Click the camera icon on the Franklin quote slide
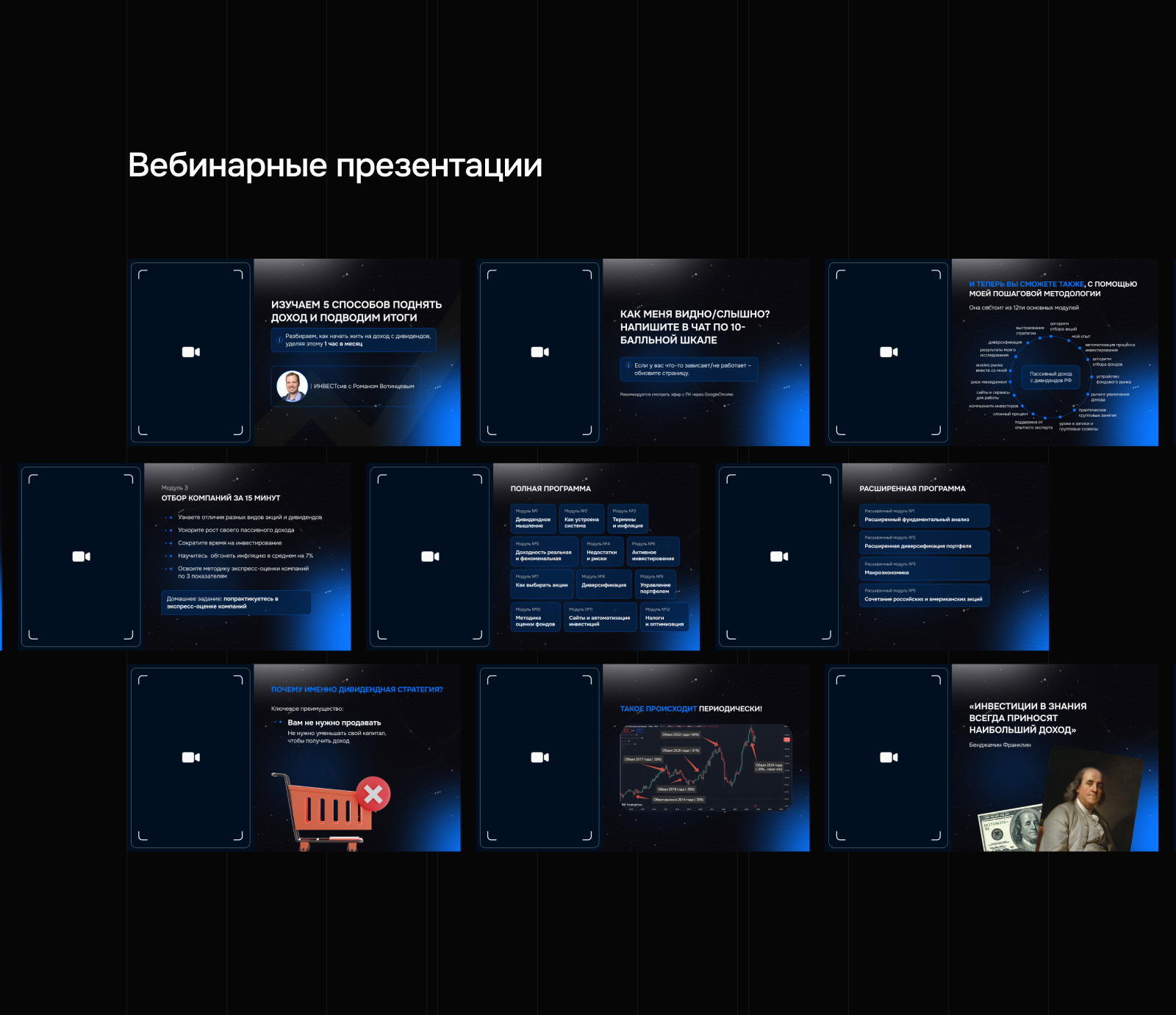This screenshot has height=1015, width=1176. (x=889, y=757)
